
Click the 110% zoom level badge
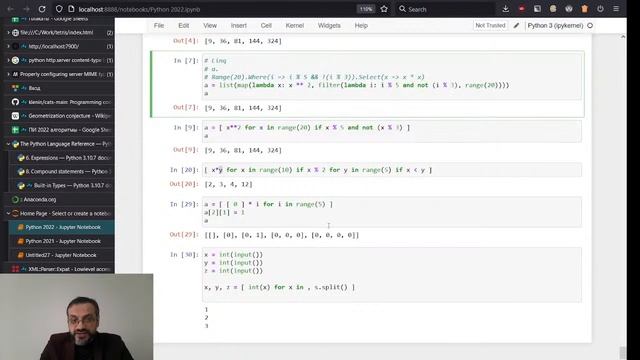366,9
